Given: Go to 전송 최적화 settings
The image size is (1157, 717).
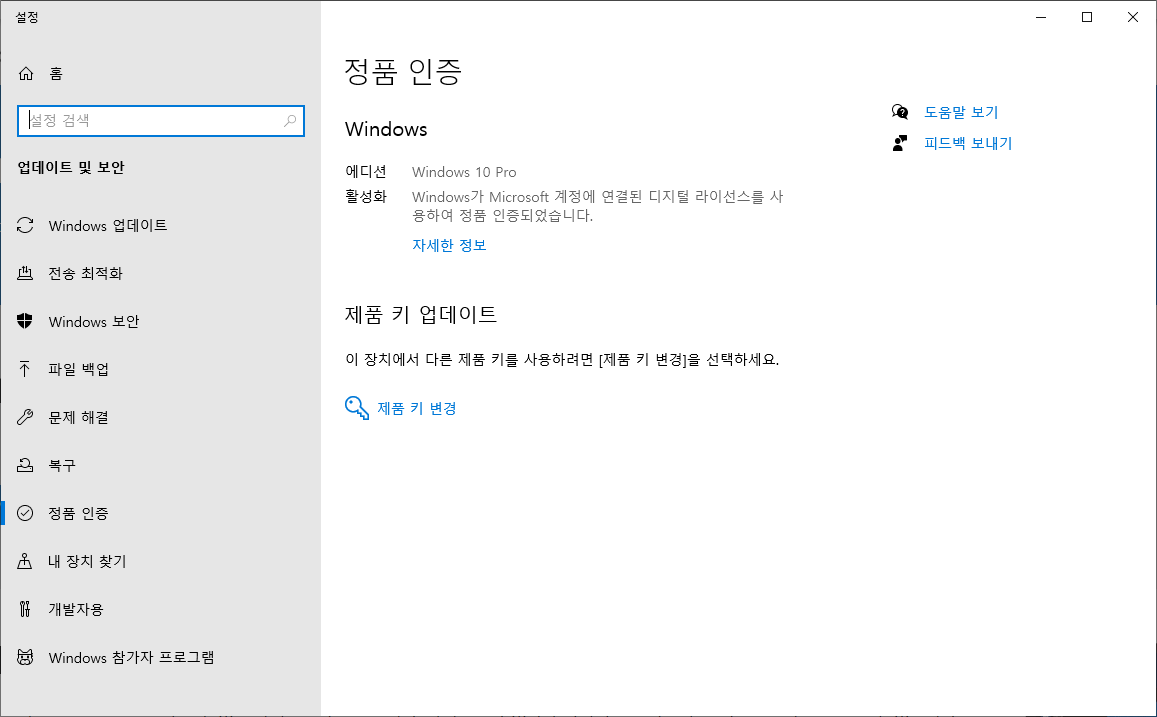Looking at the screenshot, I should [x=85, y=274].
